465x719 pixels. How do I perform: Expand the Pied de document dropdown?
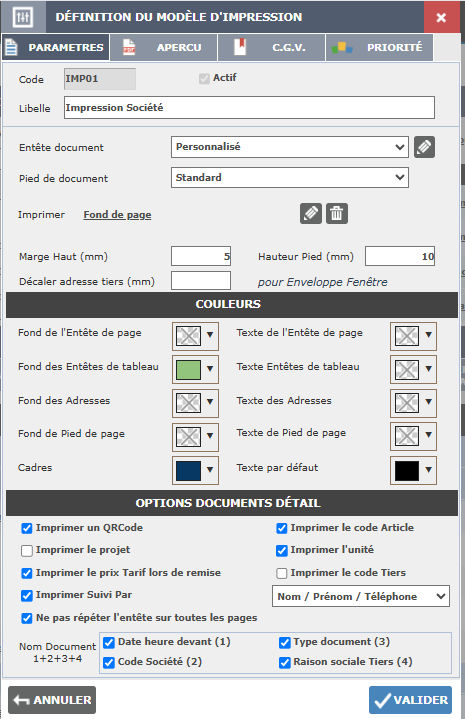(x=290, y=177)
